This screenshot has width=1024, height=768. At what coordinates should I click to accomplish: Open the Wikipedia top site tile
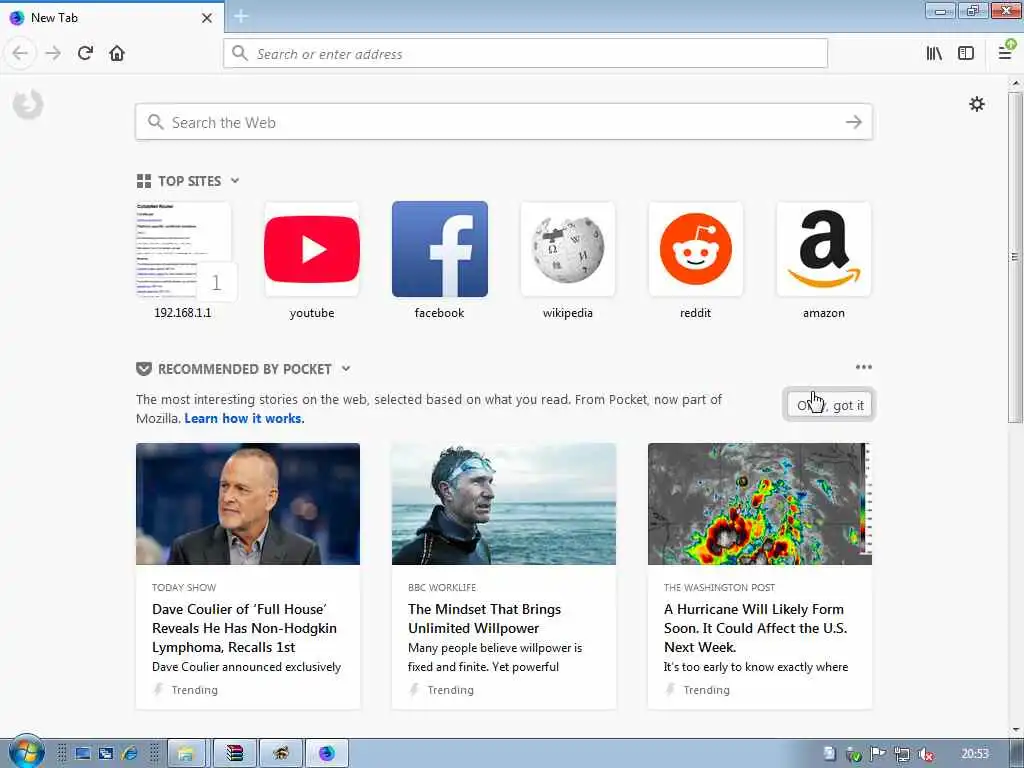pos(568,249)
